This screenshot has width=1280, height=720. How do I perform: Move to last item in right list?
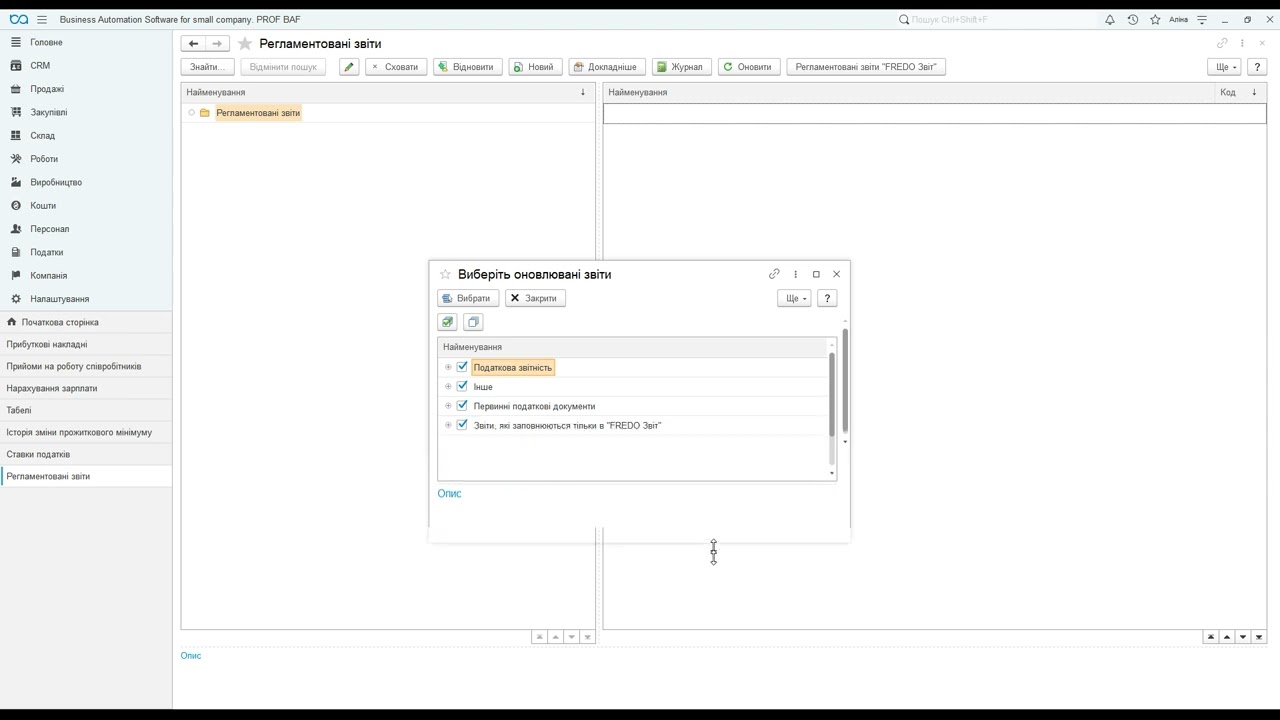(x=1259, y=637)
